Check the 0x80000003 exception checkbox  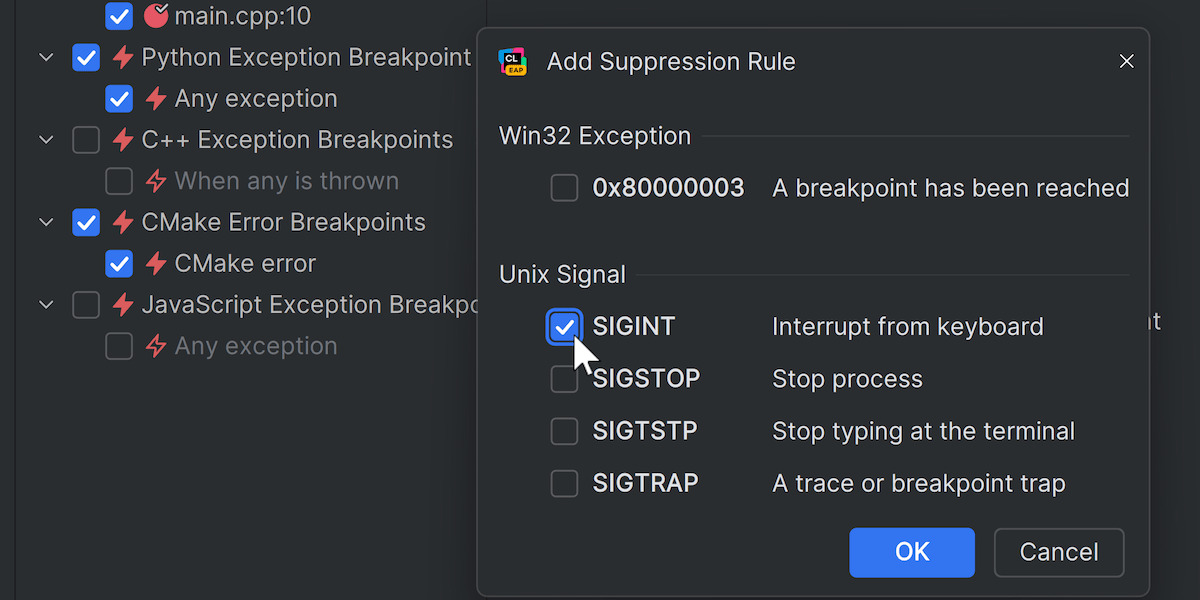565,188
